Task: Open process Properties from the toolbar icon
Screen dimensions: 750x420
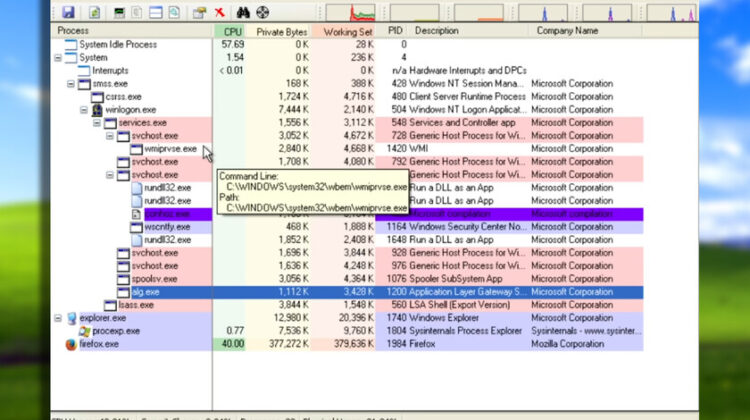Action: [x=199, y=12]
